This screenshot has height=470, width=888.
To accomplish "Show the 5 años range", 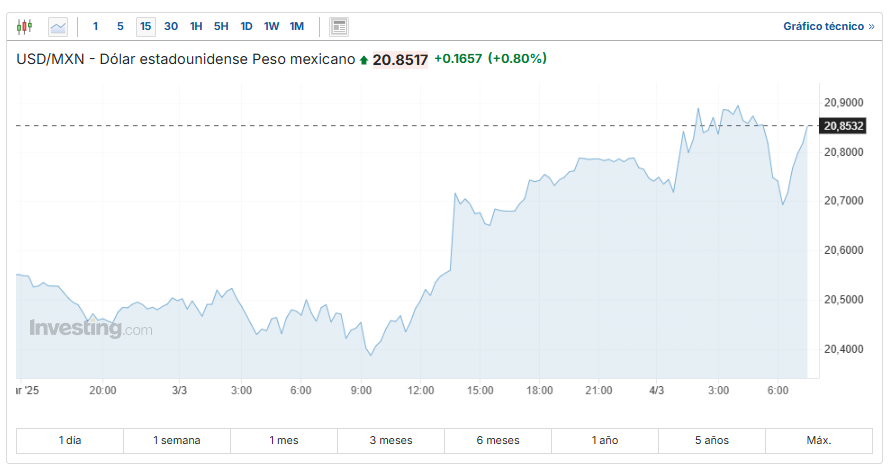I will coord(712,441).
